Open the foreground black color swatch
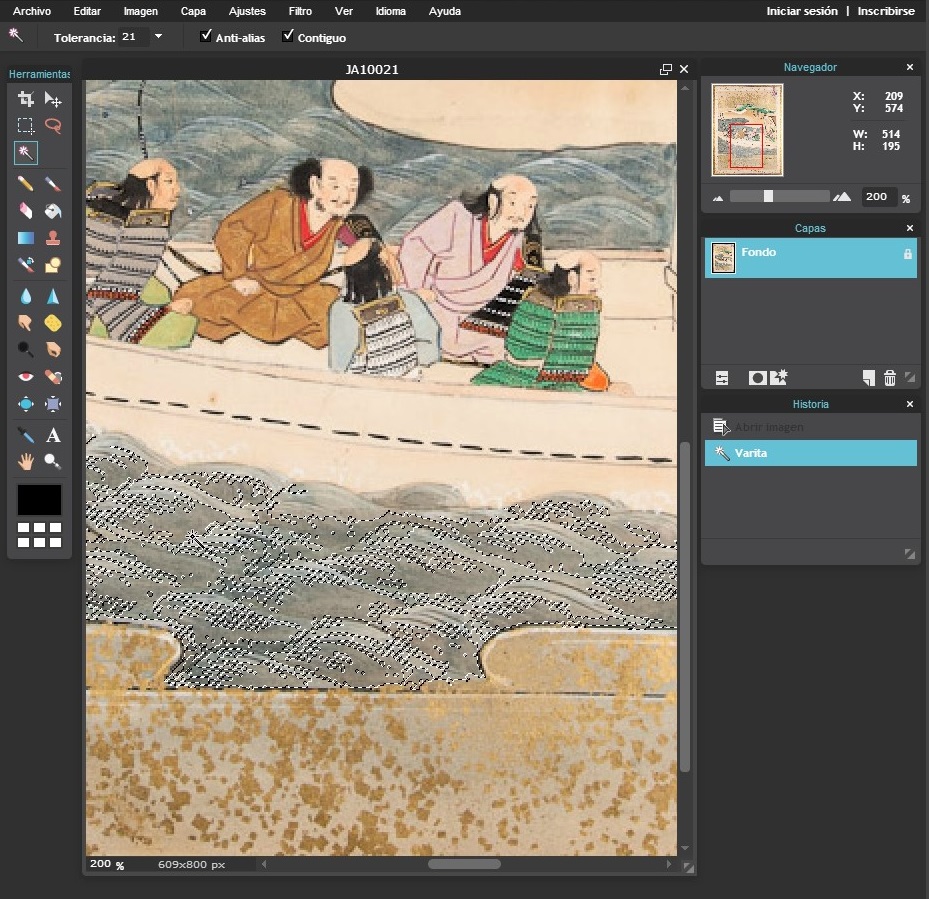Screen dimensions: 929x899 pyautogui.click(x=39, y=500)
